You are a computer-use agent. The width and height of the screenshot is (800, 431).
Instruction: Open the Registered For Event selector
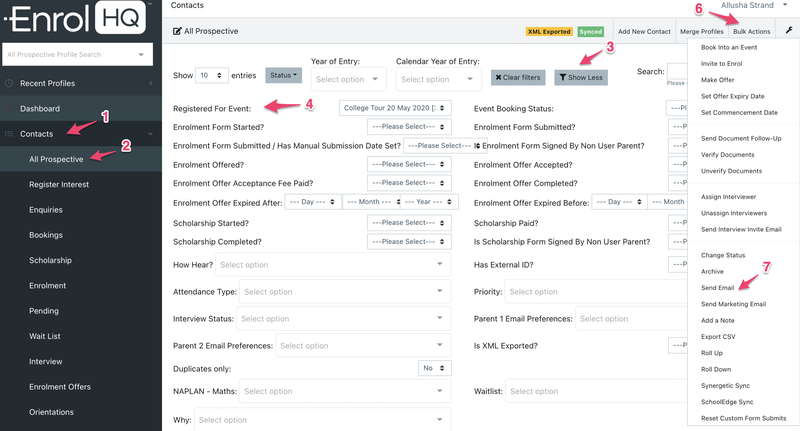(x=395, y=108)
